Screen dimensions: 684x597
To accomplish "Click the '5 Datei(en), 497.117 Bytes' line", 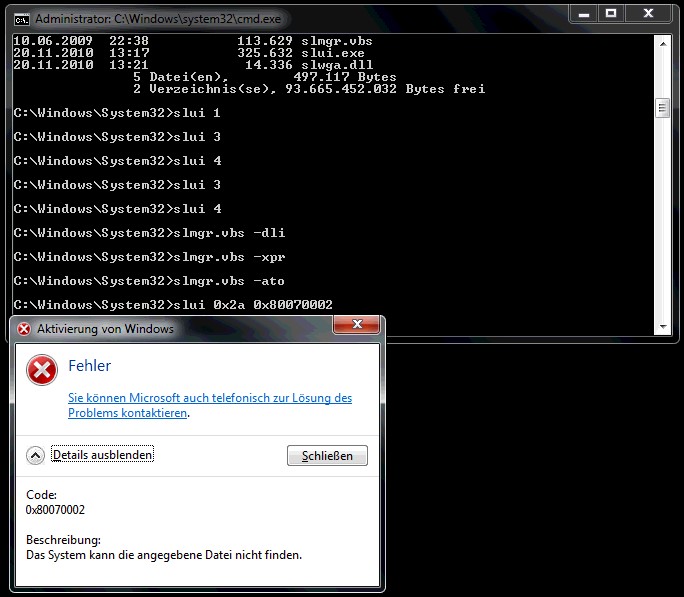I will [265, 77].
